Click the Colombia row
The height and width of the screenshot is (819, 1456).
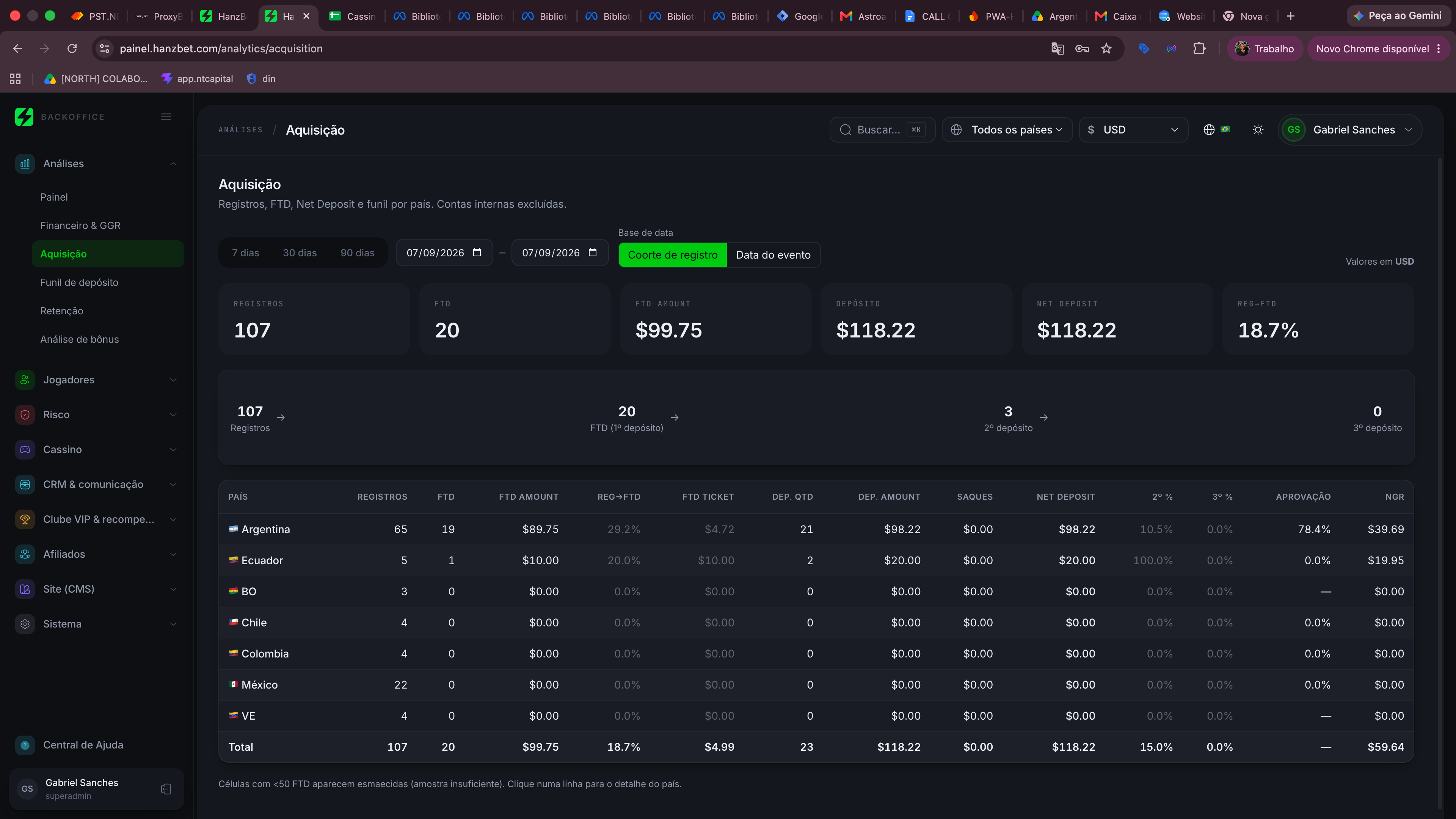click(x=816, y=653)
